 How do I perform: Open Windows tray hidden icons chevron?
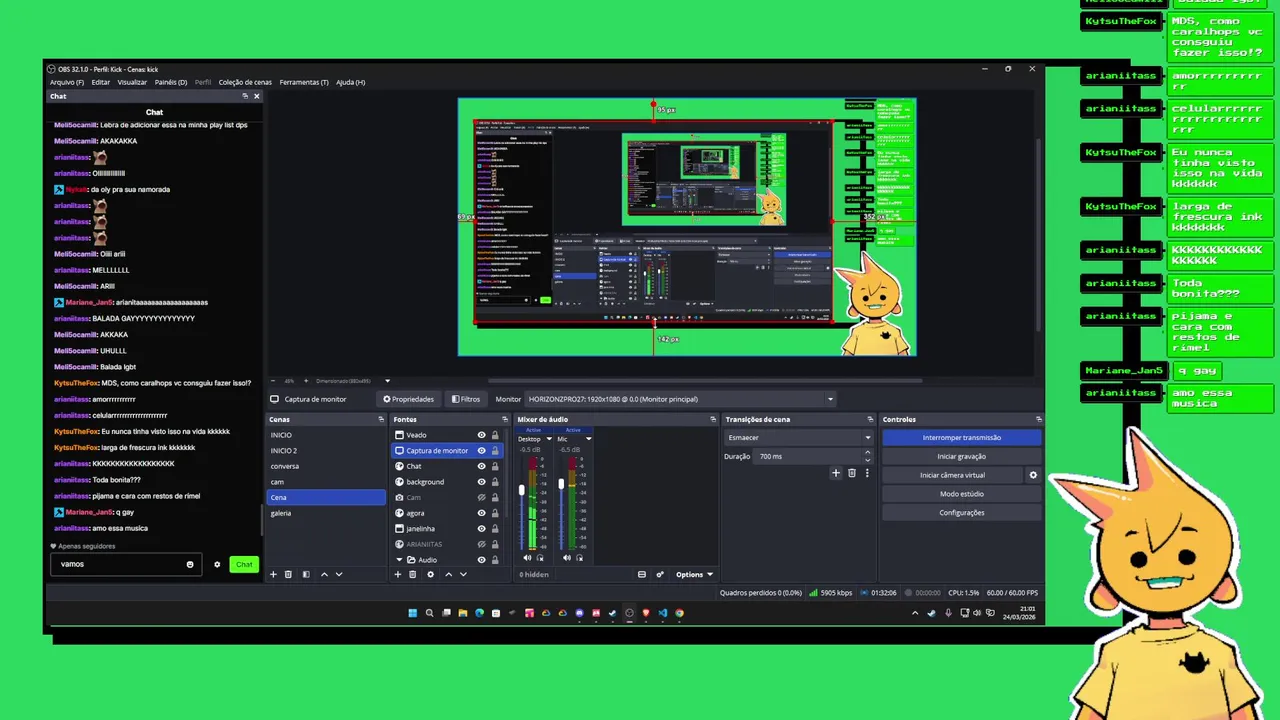[914, 613]
